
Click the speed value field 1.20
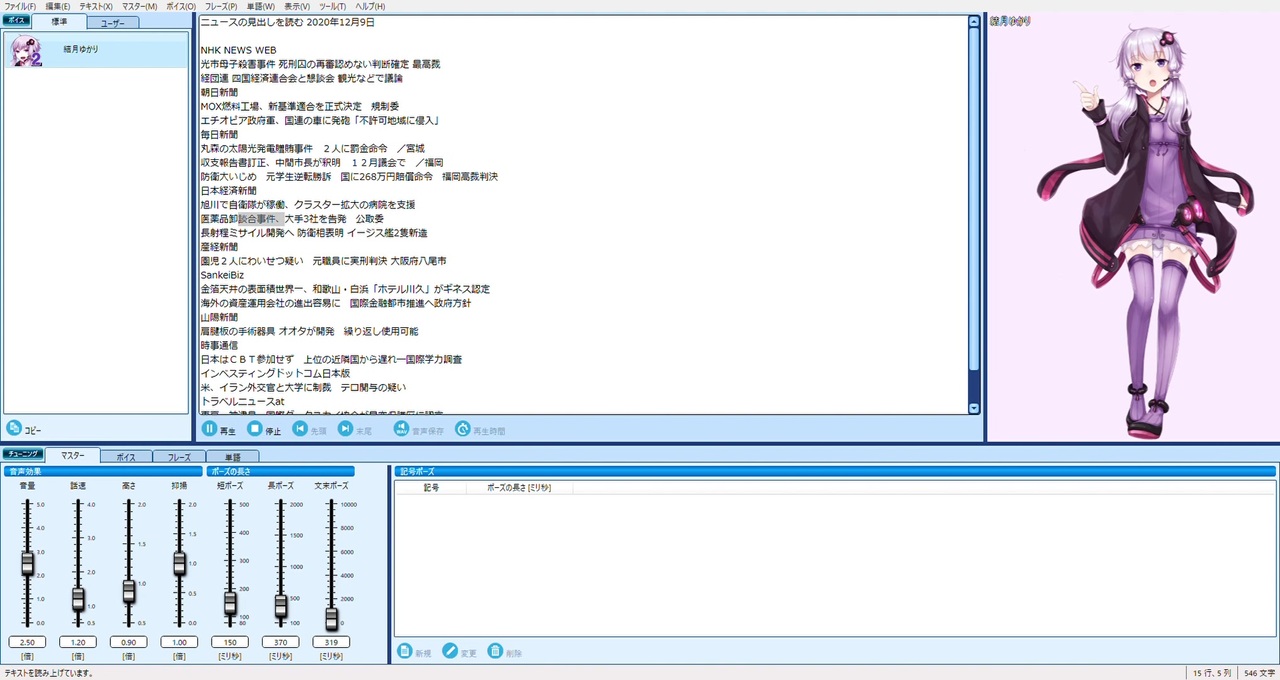(78, 642)
